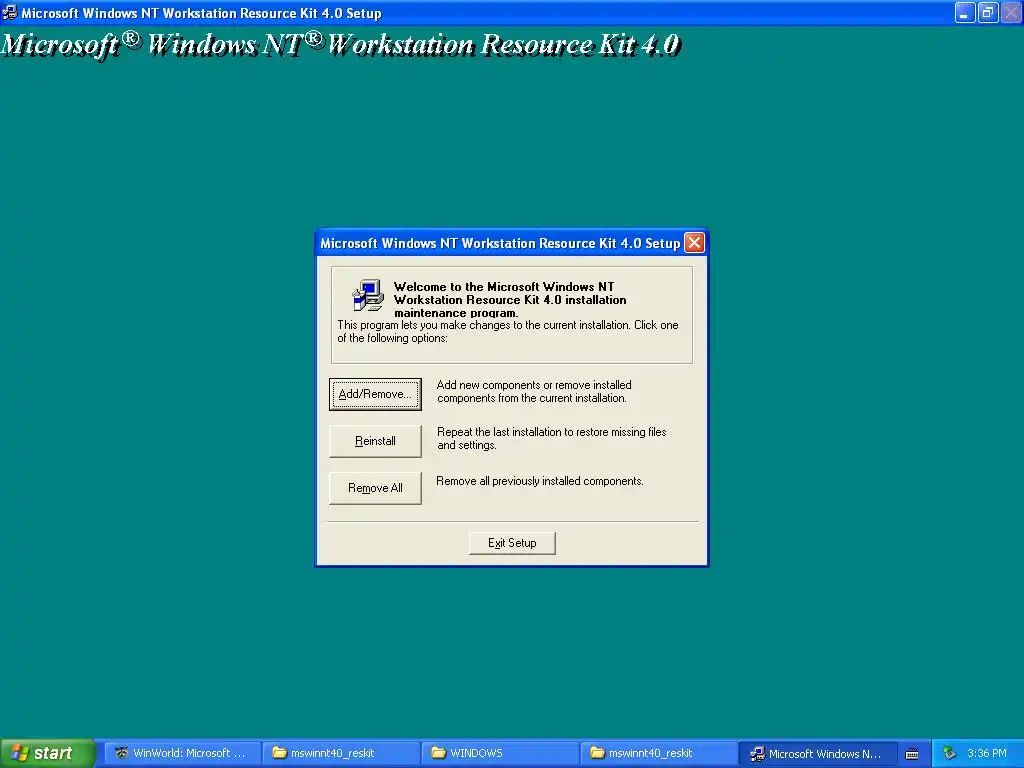
Task: Open the first mswinnt40_reskit taskbar folder
Action: click(340, 753)
